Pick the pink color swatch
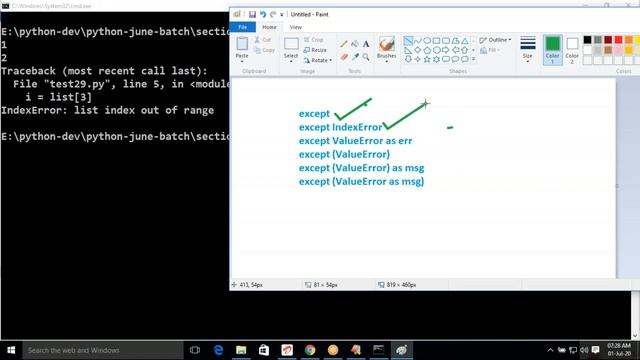The width and height of the screenshot is (640, 360). [619, 50]
